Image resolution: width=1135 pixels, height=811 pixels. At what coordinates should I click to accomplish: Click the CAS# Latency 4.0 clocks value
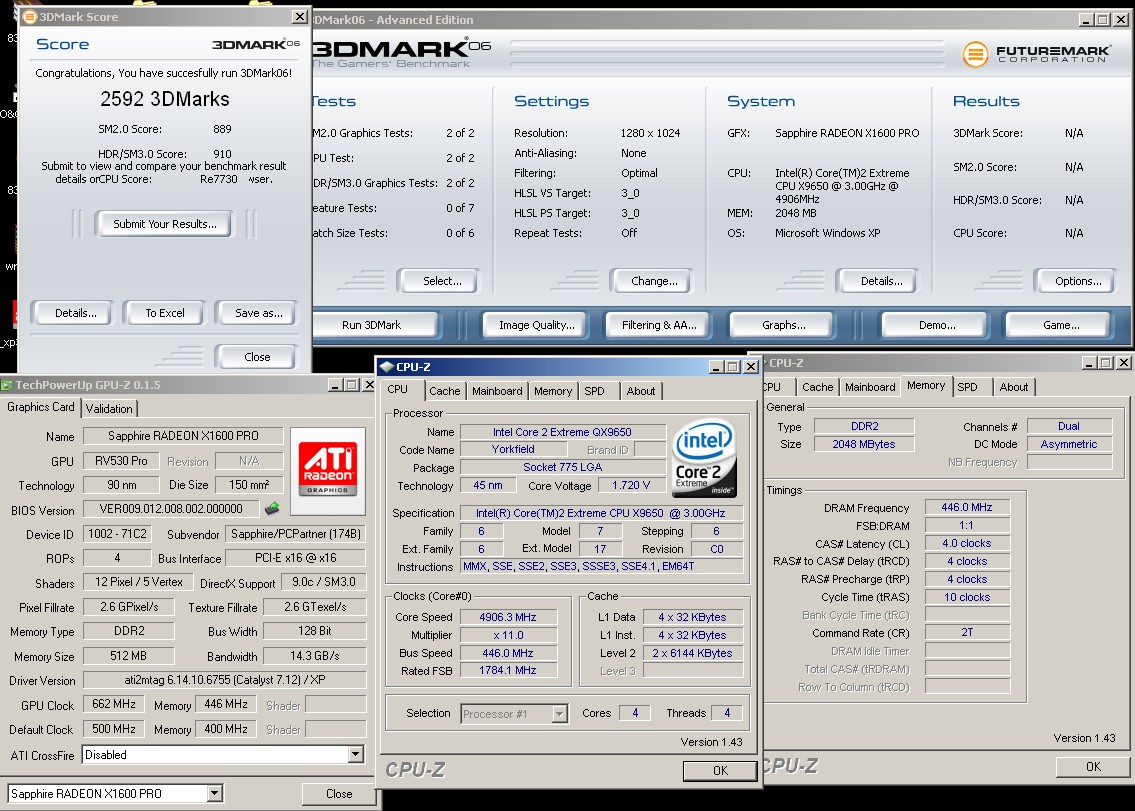coord(966,543)
